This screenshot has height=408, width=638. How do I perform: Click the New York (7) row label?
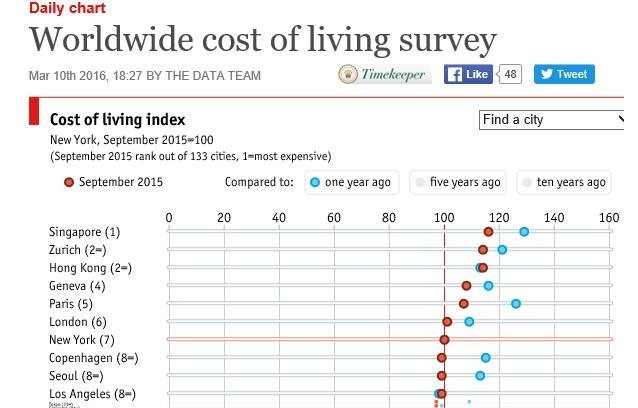tap(82, 340)
